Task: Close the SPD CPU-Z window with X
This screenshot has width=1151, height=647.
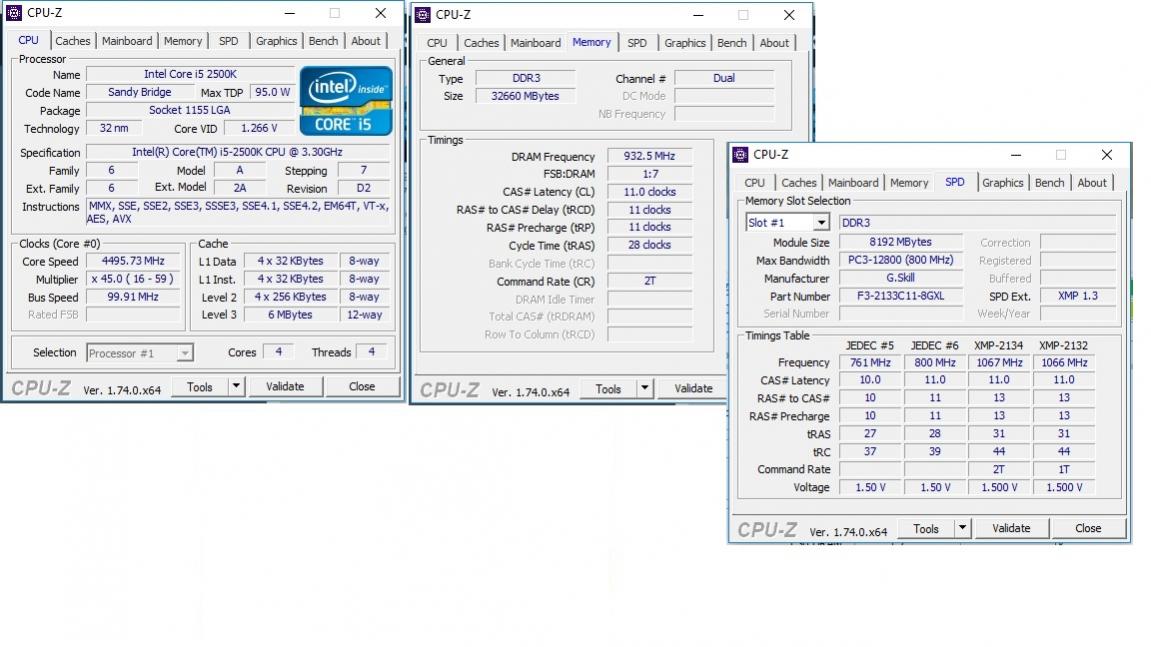Action: [1106, 155]
